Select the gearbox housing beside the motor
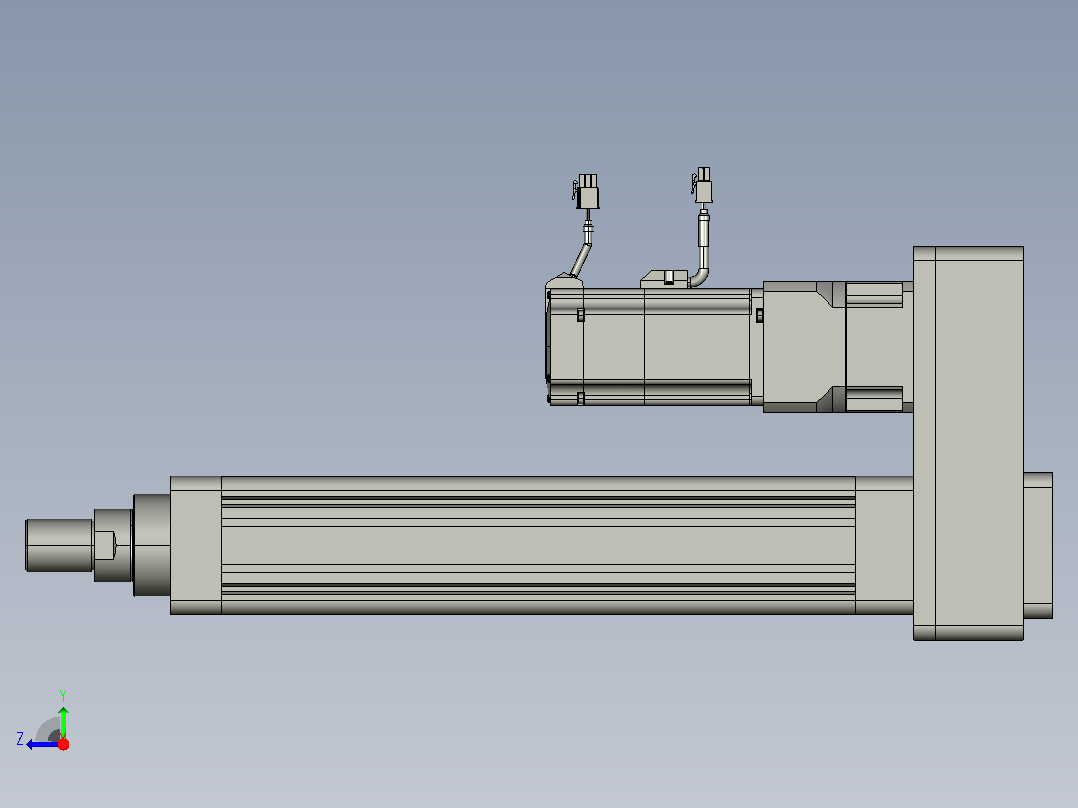The width and height of the screenshot is (1078, 808). (x=804, y=347)
